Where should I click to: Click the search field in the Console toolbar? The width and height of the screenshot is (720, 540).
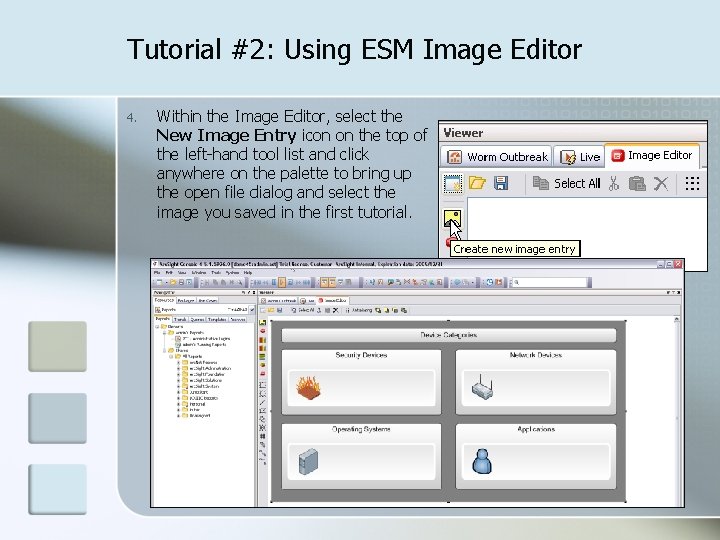click(x=551, y=282)
